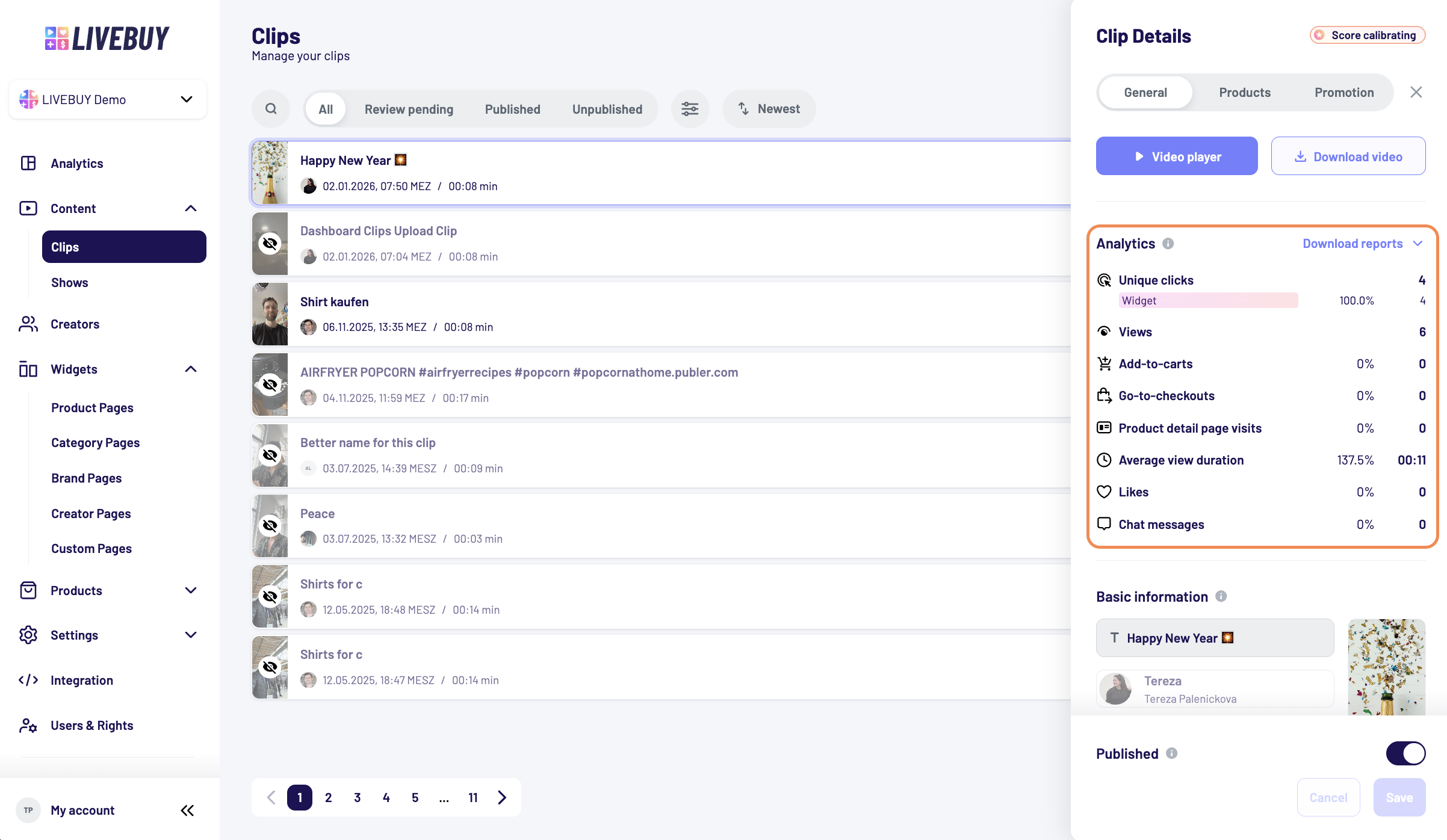Click the TP account avatar icon
The image size is (1447, 840).
28,810
